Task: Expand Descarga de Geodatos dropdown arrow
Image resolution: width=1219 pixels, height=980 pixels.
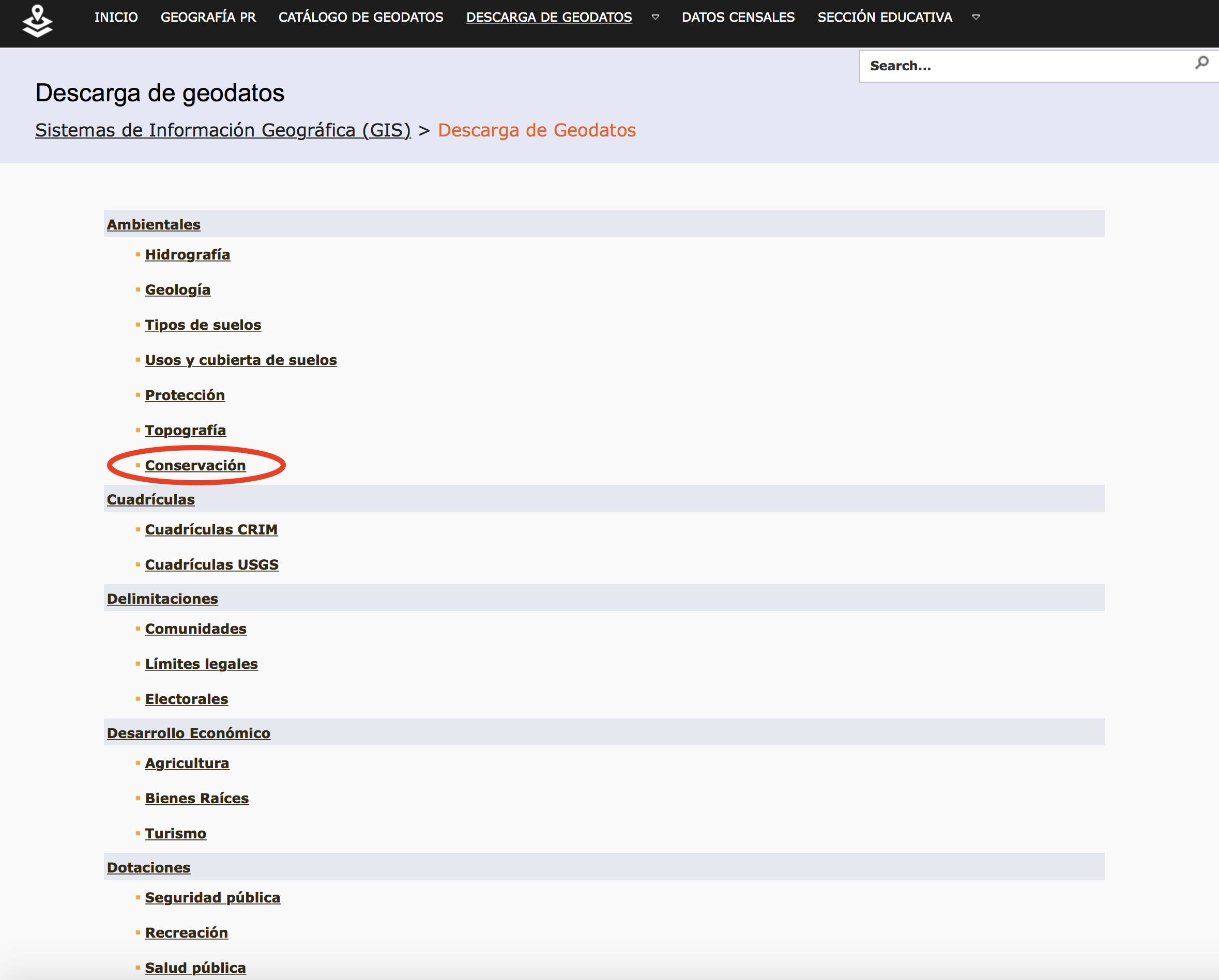Action: tap(656, 17)
